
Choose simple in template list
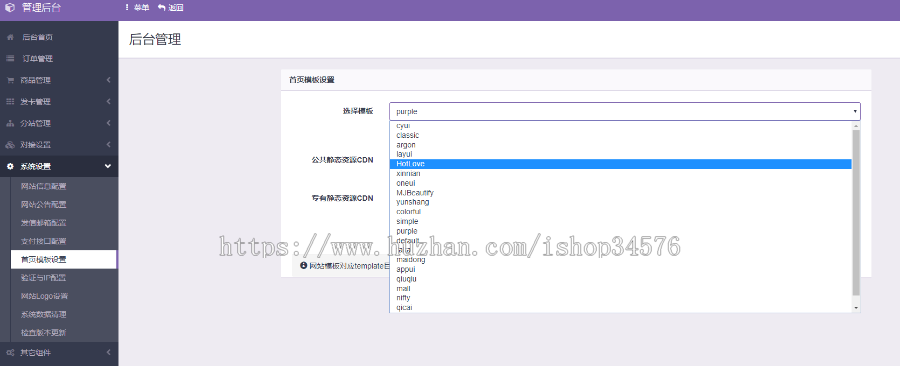pos(620,221)
